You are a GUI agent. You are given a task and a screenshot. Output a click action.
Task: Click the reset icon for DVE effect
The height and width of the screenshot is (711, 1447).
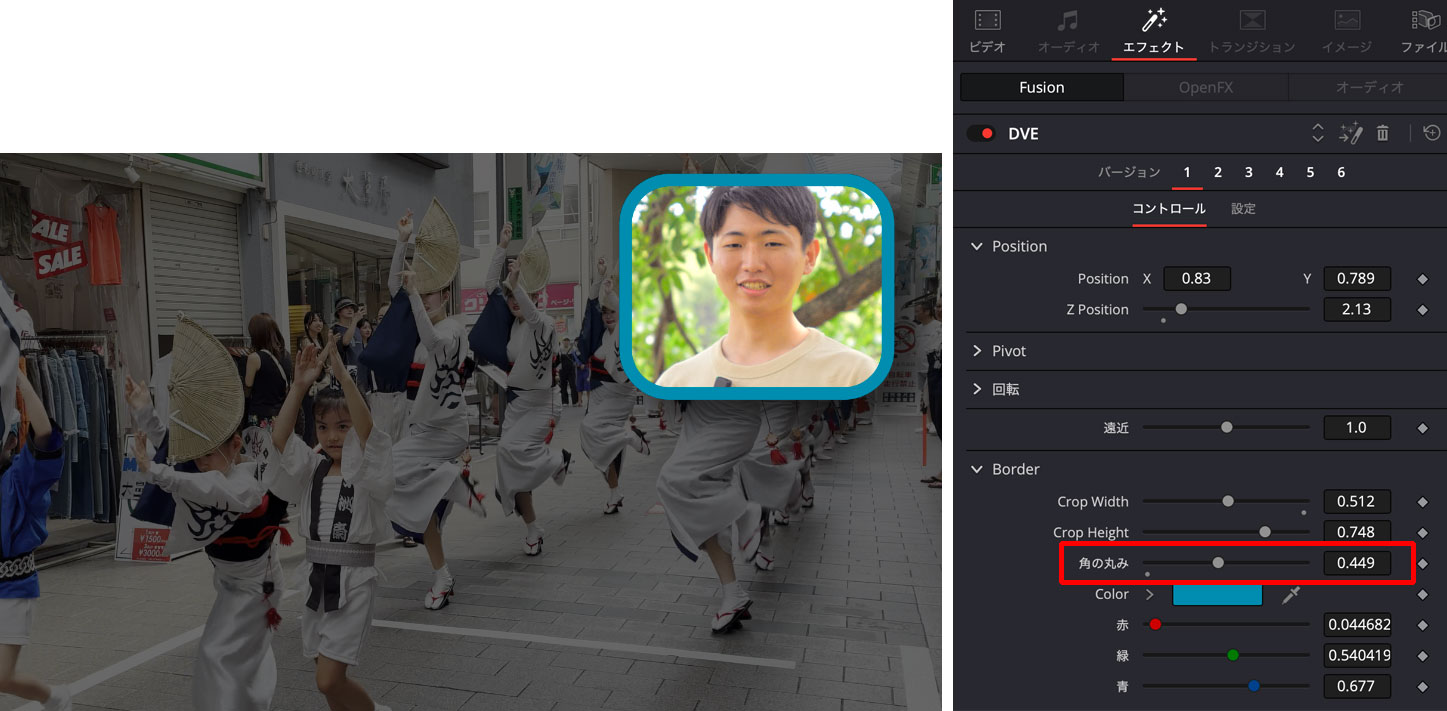point(1431,133)
